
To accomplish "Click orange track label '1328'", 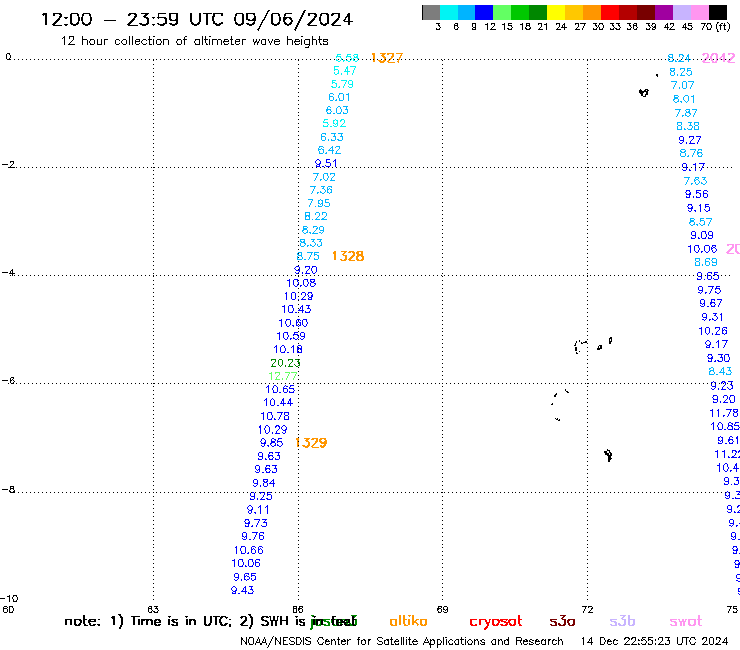I will (348, 256).
